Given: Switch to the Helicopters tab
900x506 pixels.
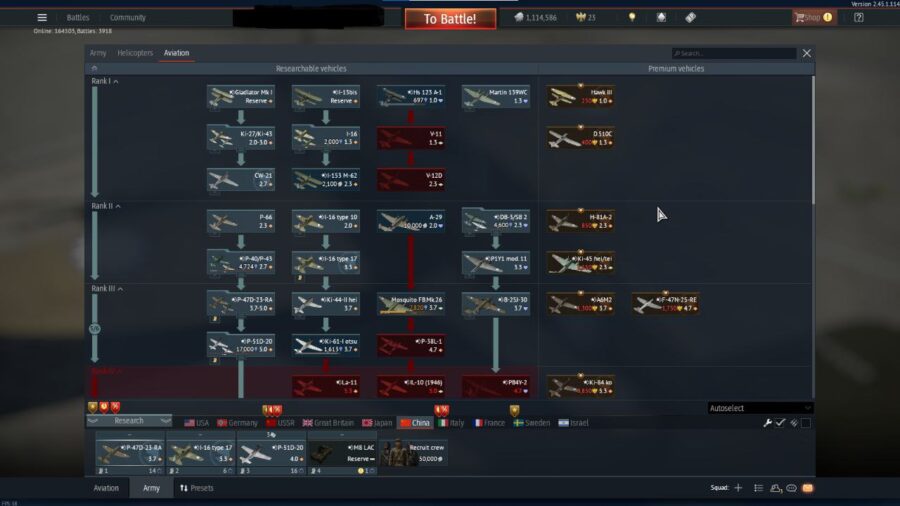Looking at the screenshot, I should pyautogui.click(x=134, y=53).
